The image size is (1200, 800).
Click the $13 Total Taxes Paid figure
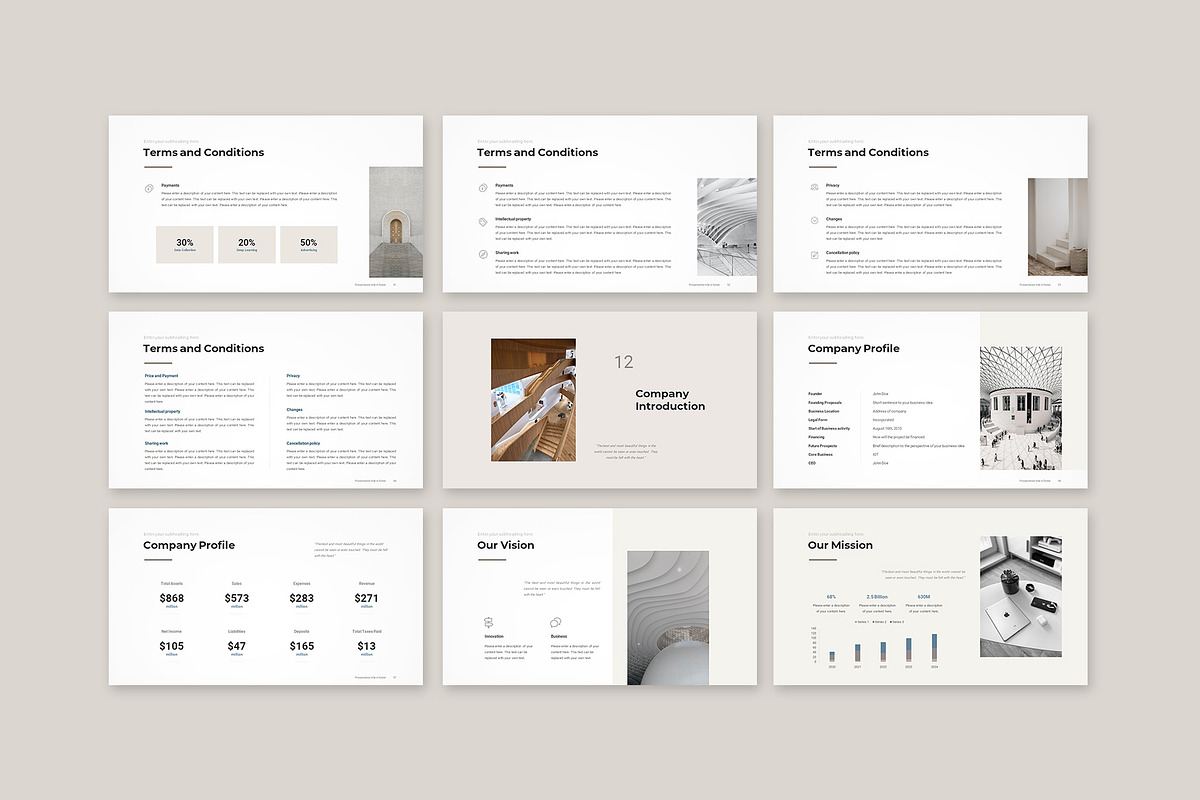click(x=367, y=646)
